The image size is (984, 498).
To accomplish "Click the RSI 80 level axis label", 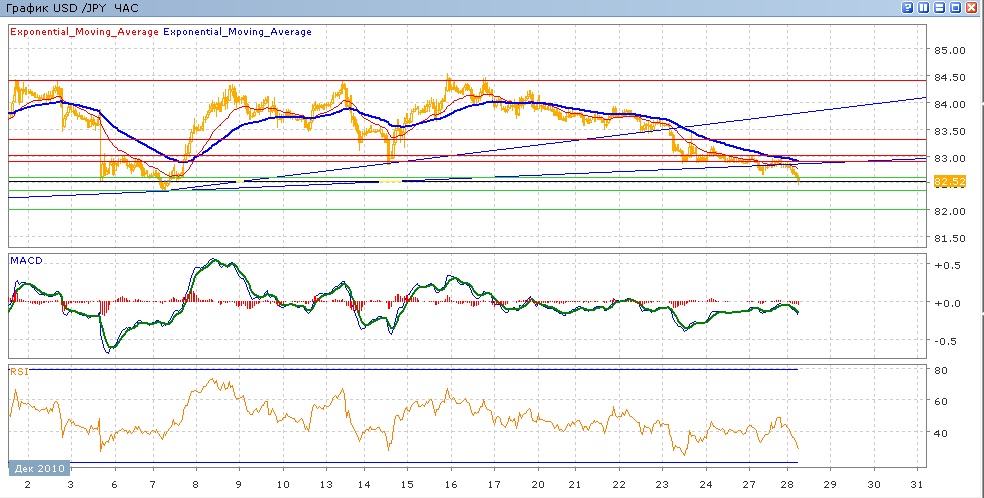I will (941, 371).
